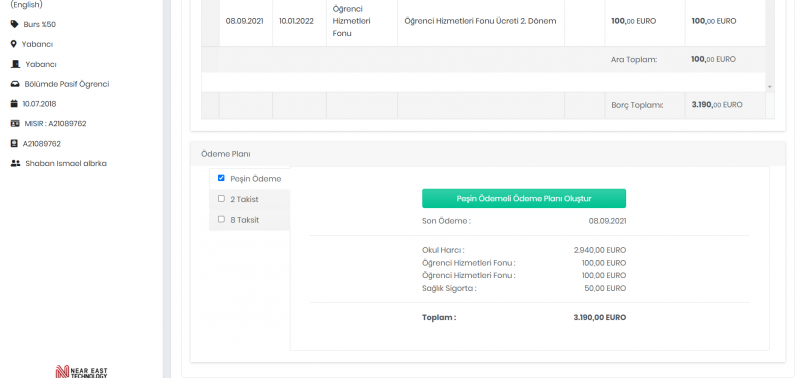Click the Near East Technology logo

click(82, 372)
